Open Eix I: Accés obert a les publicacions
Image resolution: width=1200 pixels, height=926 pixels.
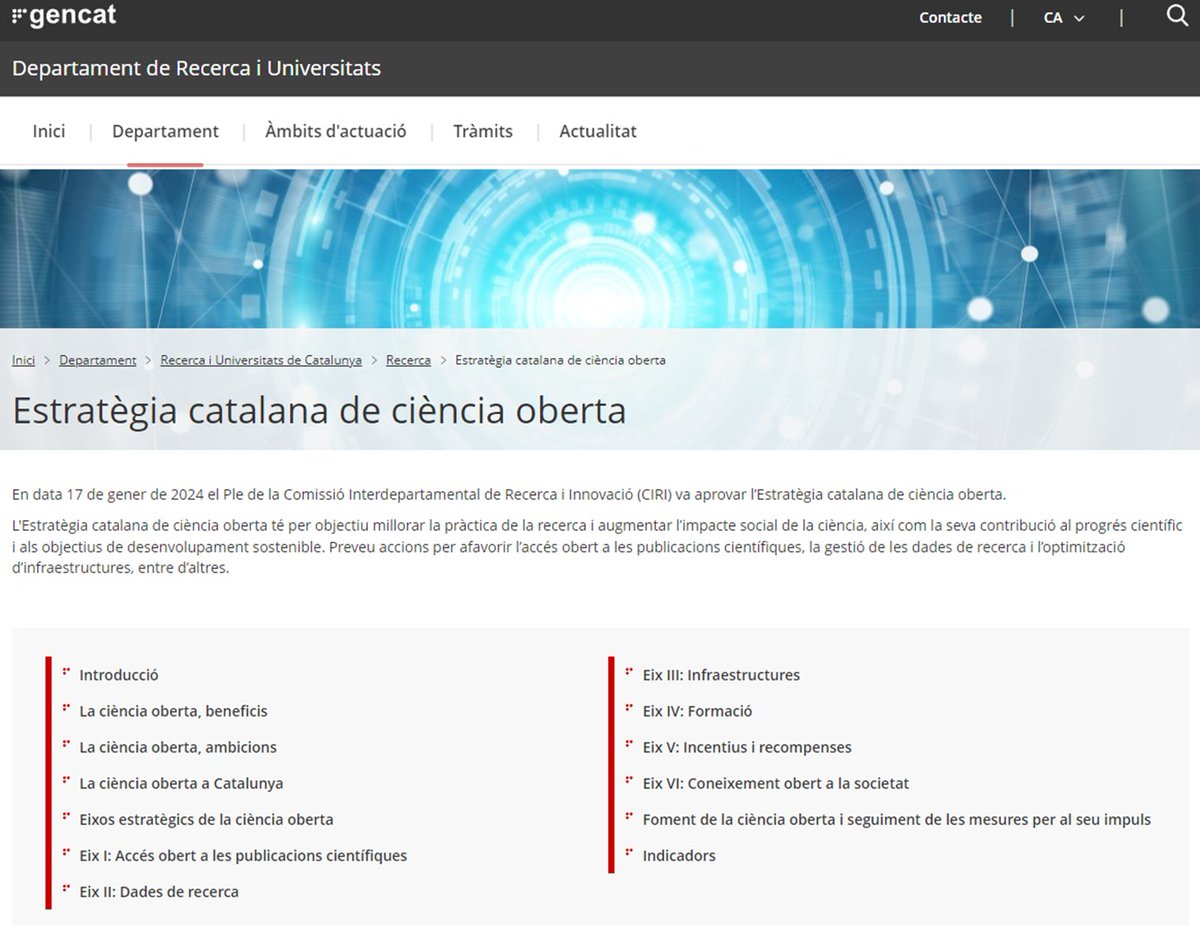(x=243, y=855)
